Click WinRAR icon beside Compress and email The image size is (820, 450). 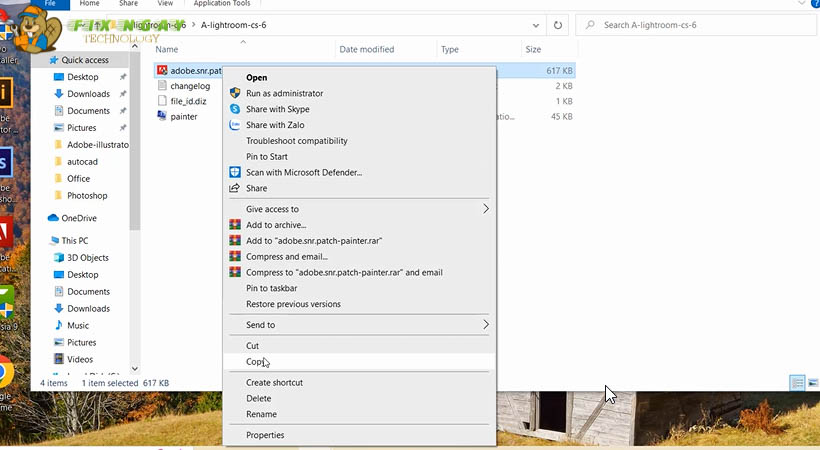(x=235, y=256)
